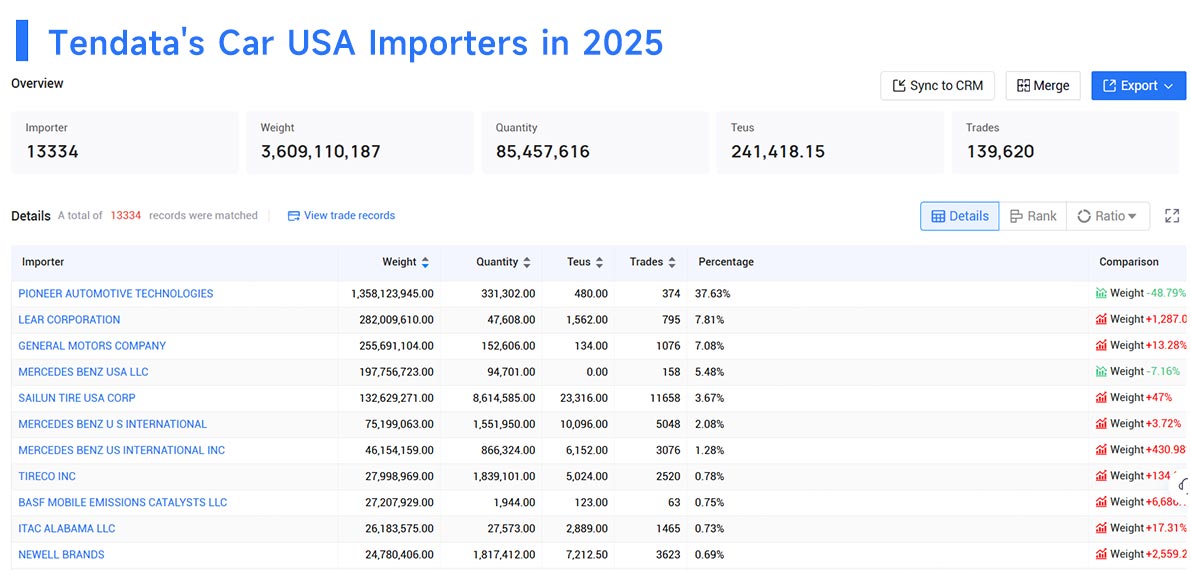The height and width of the screenshot is (571, 1190).
Task: Click the red 13334 matched records count
Action: pos(126,216)
